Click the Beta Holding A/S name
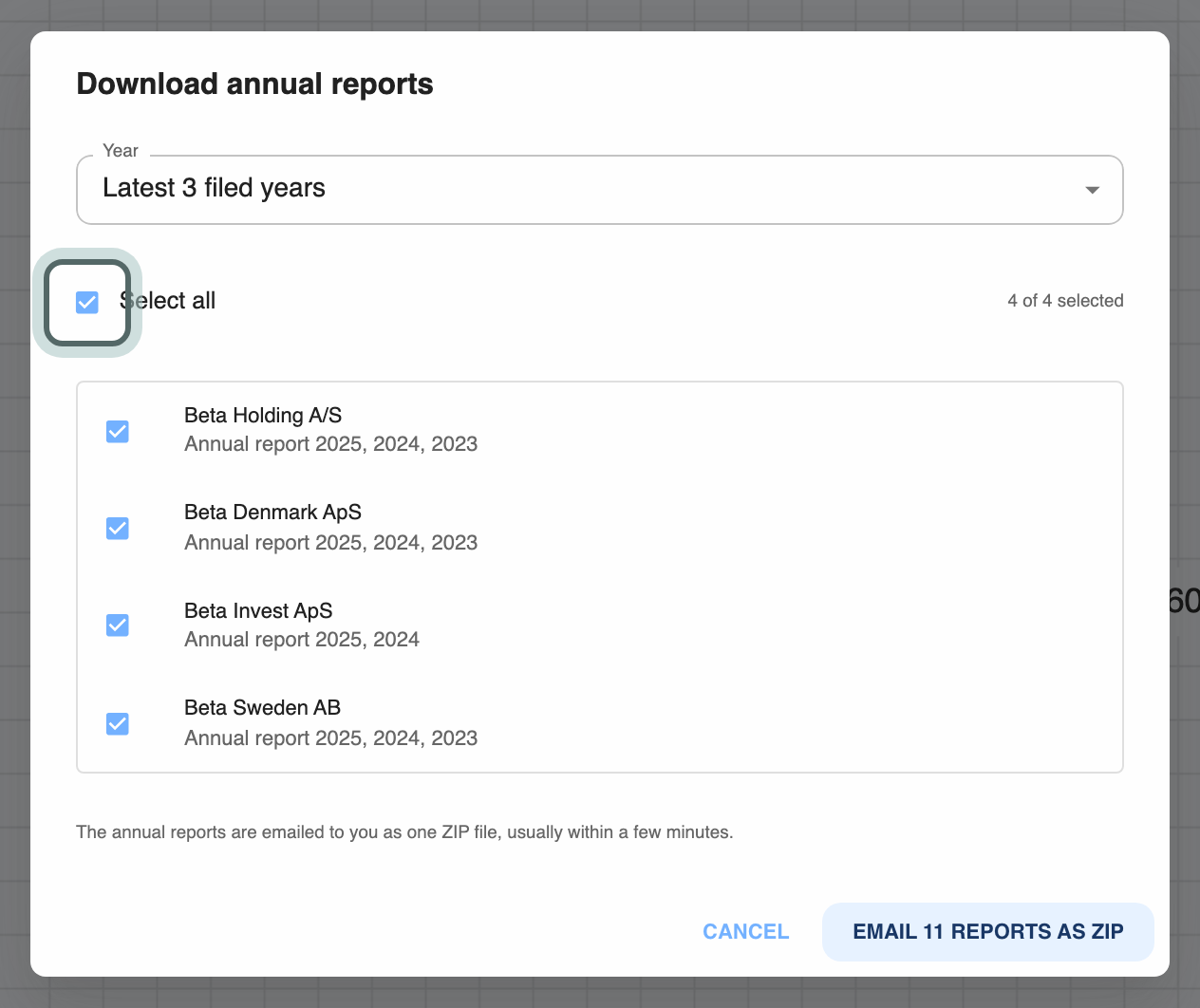Viewport: 1200px width, 1008px height. [263, 415]
